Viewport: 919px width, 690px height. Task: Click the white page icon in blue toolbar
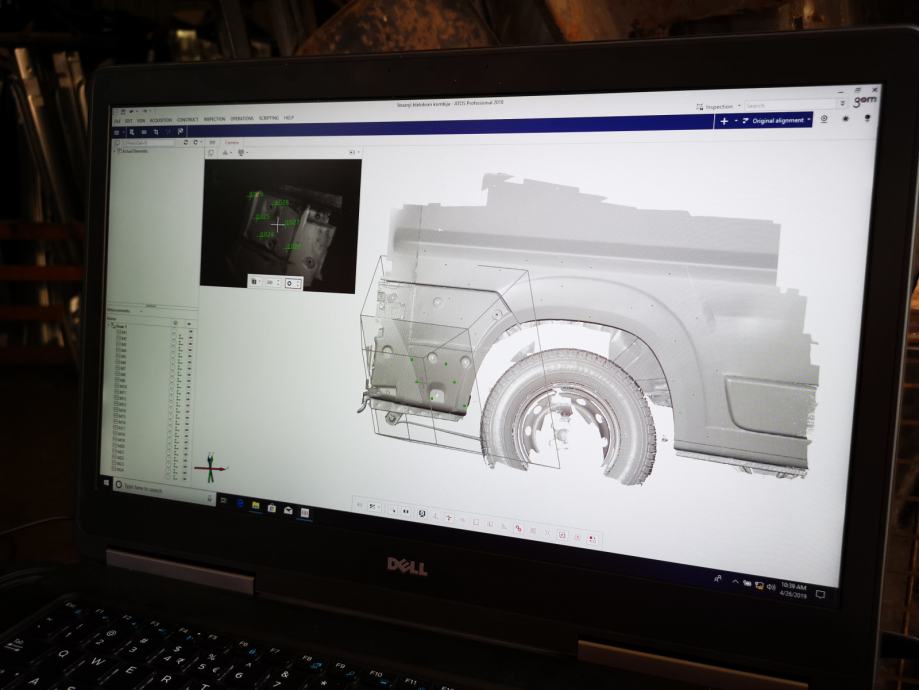181,131
